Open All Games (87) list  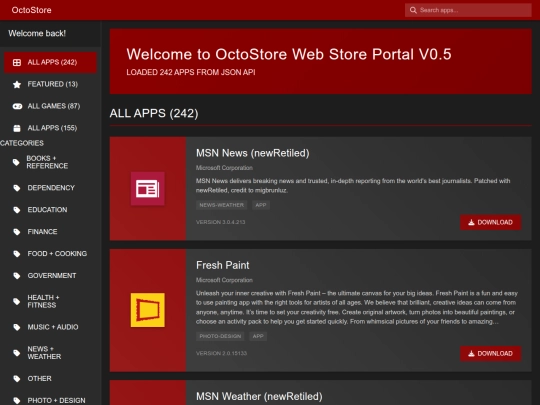[50, 106]
